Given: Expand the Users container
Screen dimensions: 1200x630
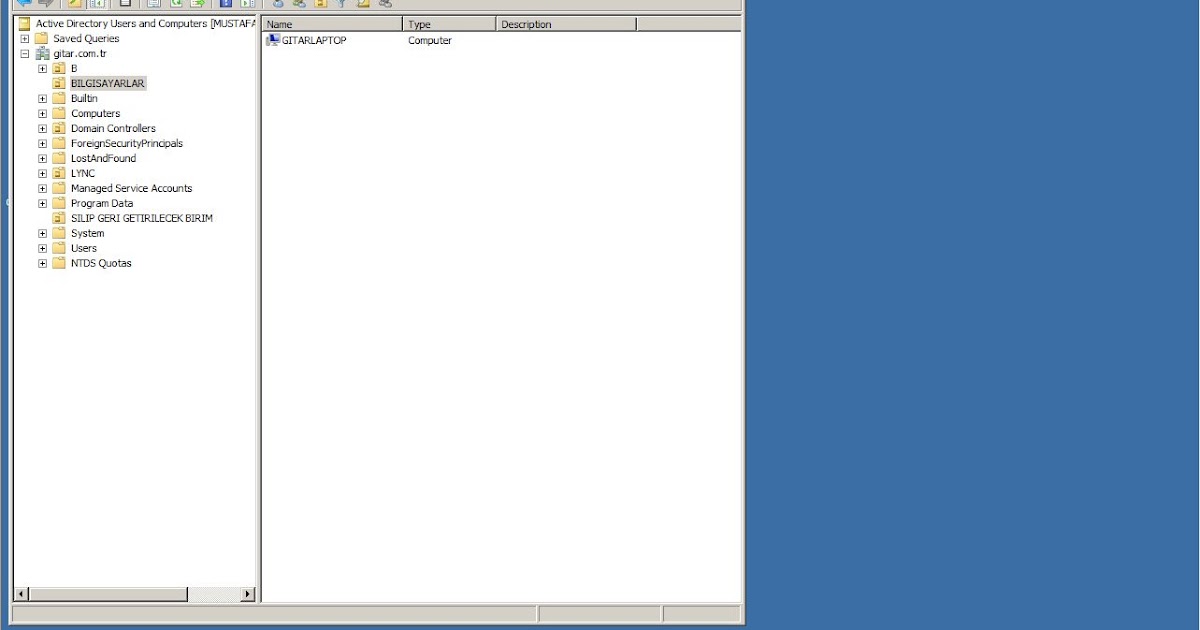Looking at the screenshot, I should (42, 249).
